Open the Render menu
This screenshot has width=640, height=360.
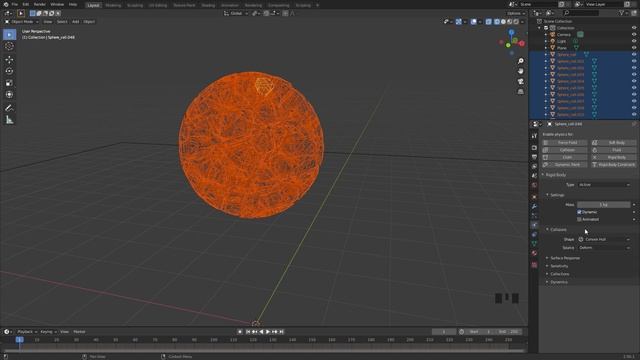(x=40, y=4)
